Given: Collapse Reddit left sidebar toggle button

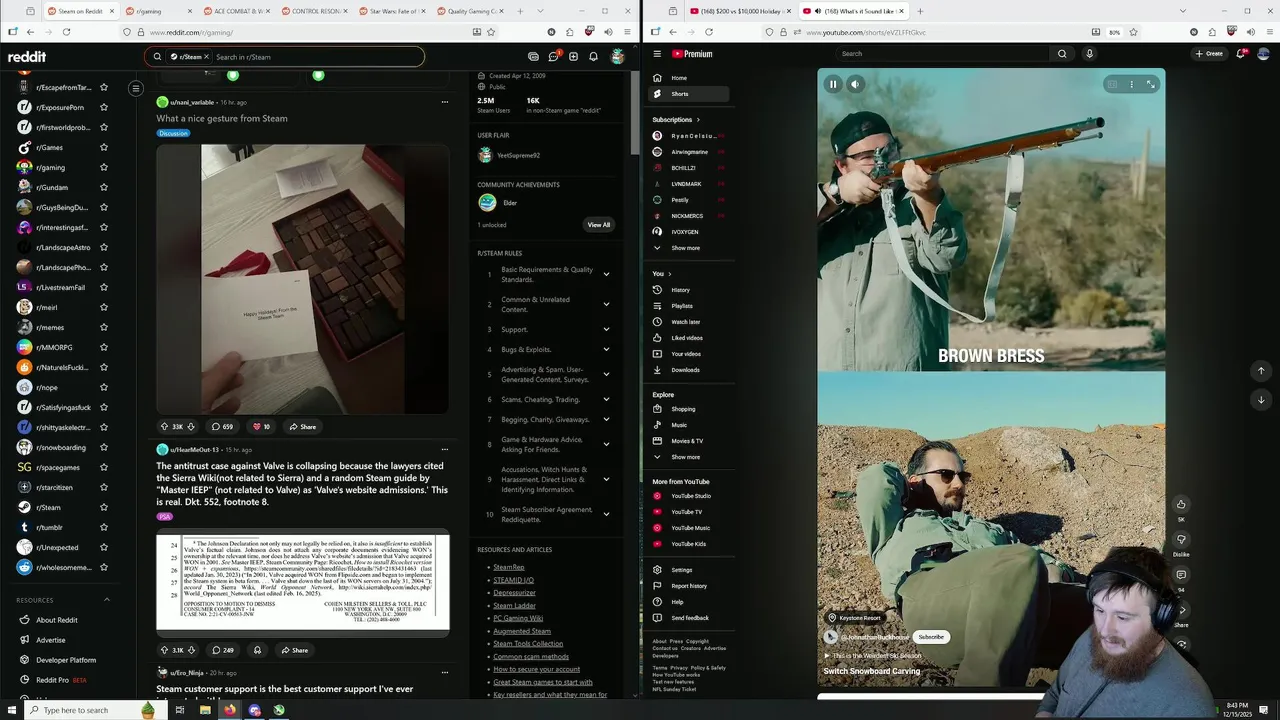Looking at the screenshot, I should (136, 89).
